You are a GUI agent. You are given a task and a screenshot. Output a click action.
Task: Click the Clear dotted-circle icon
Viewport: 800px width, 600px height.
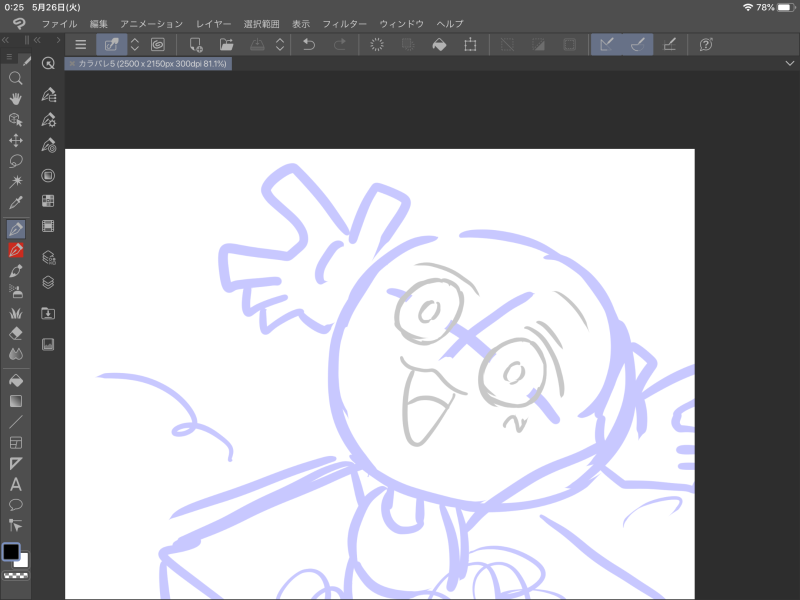[377, 45]
